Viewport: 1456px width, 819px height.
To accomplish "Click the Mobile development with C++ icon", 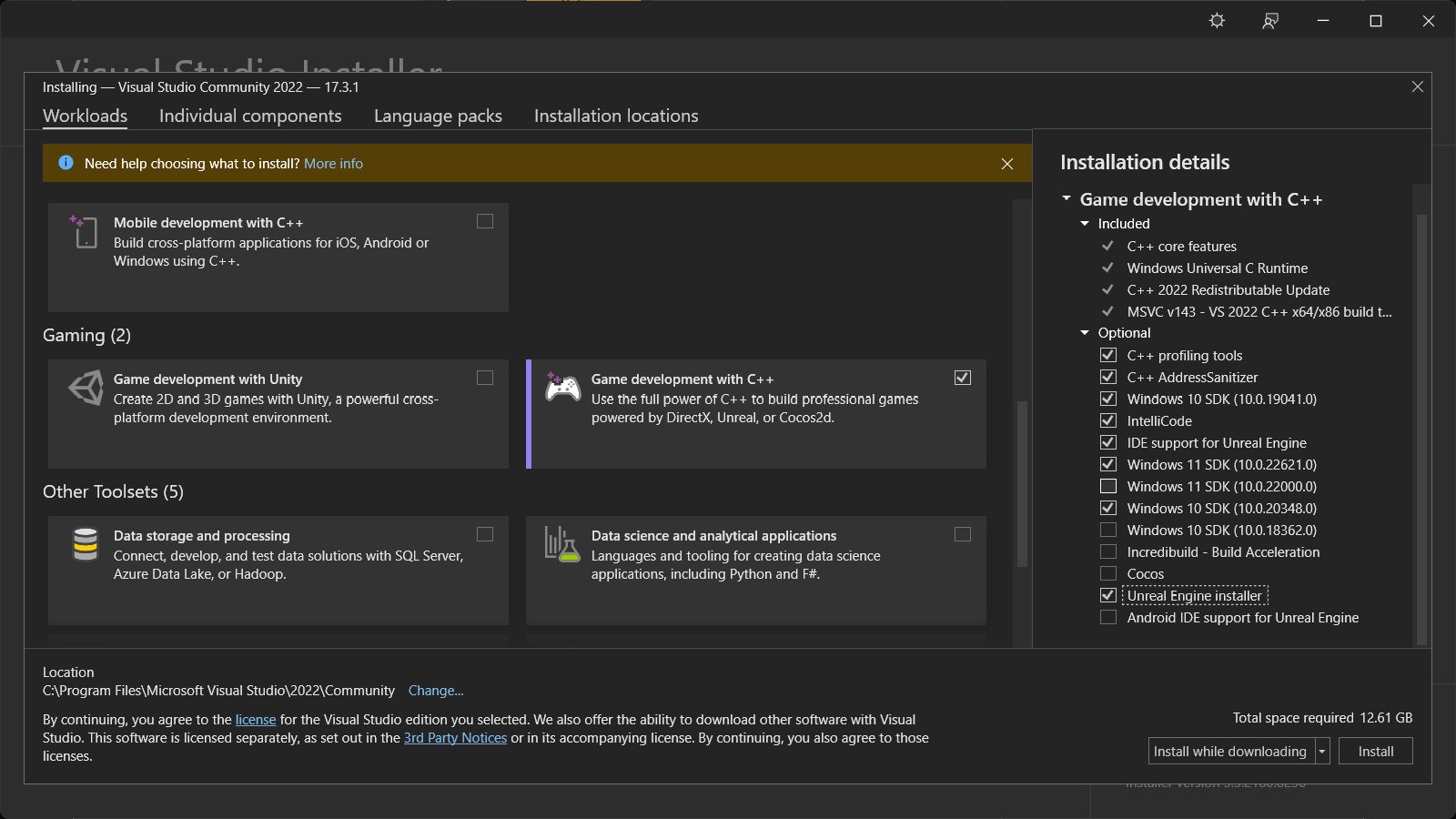I will tap(83, 231).
